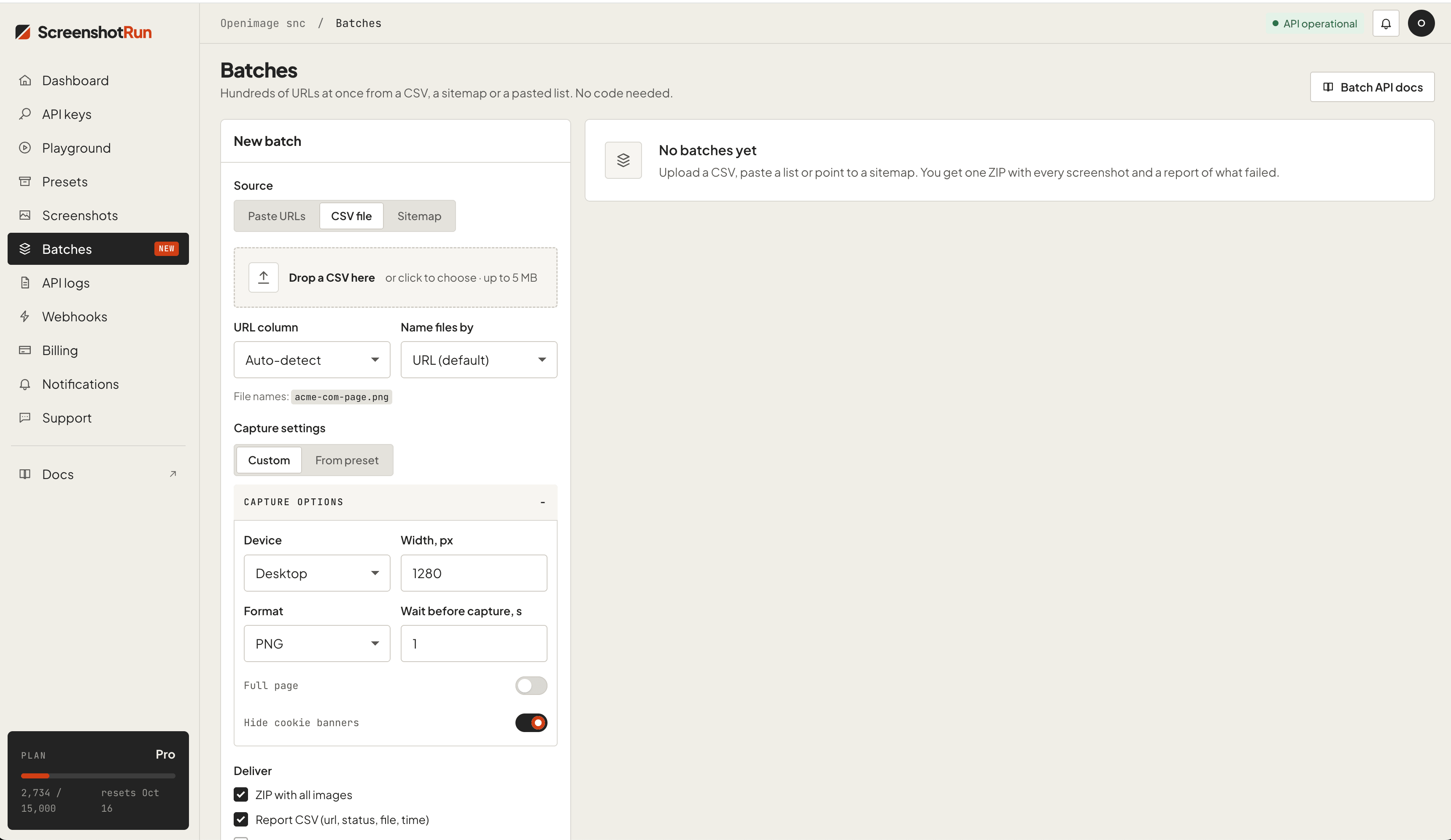Open Playground via its play icon
The height and width of the screenshot is (840, 1451).
25,148
